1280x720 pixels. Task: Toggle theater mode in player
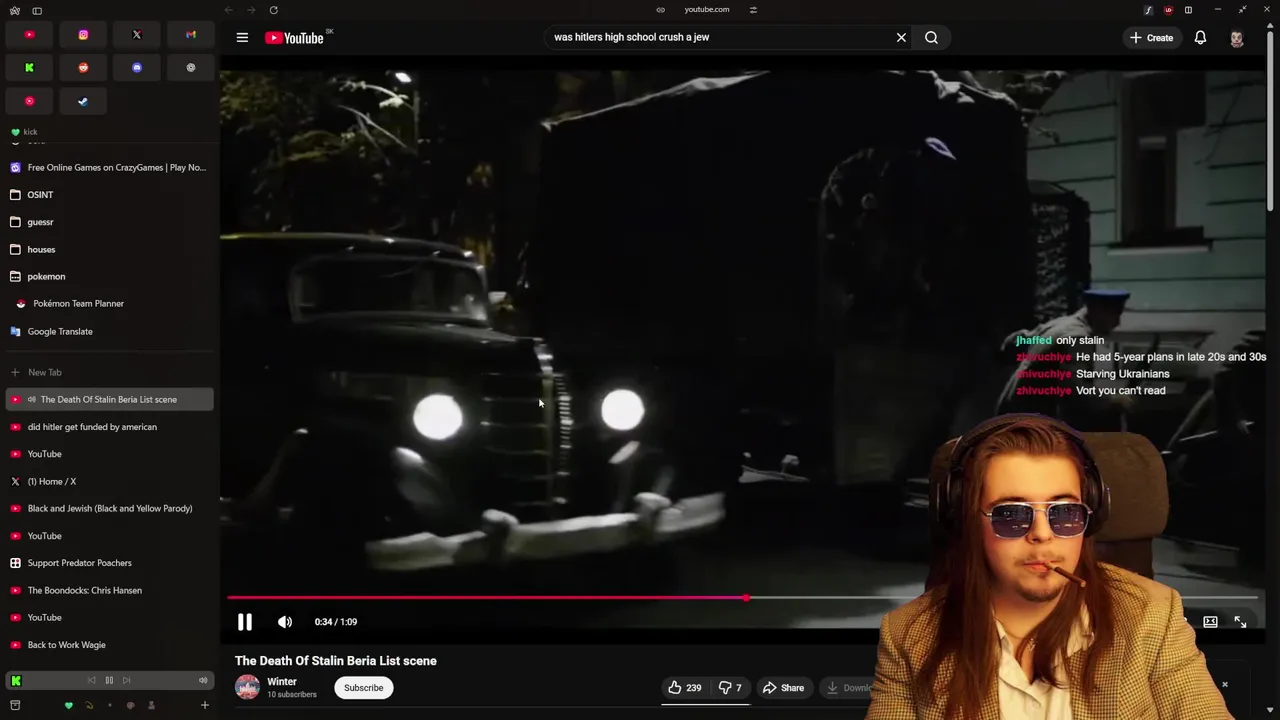point(1210,622)
